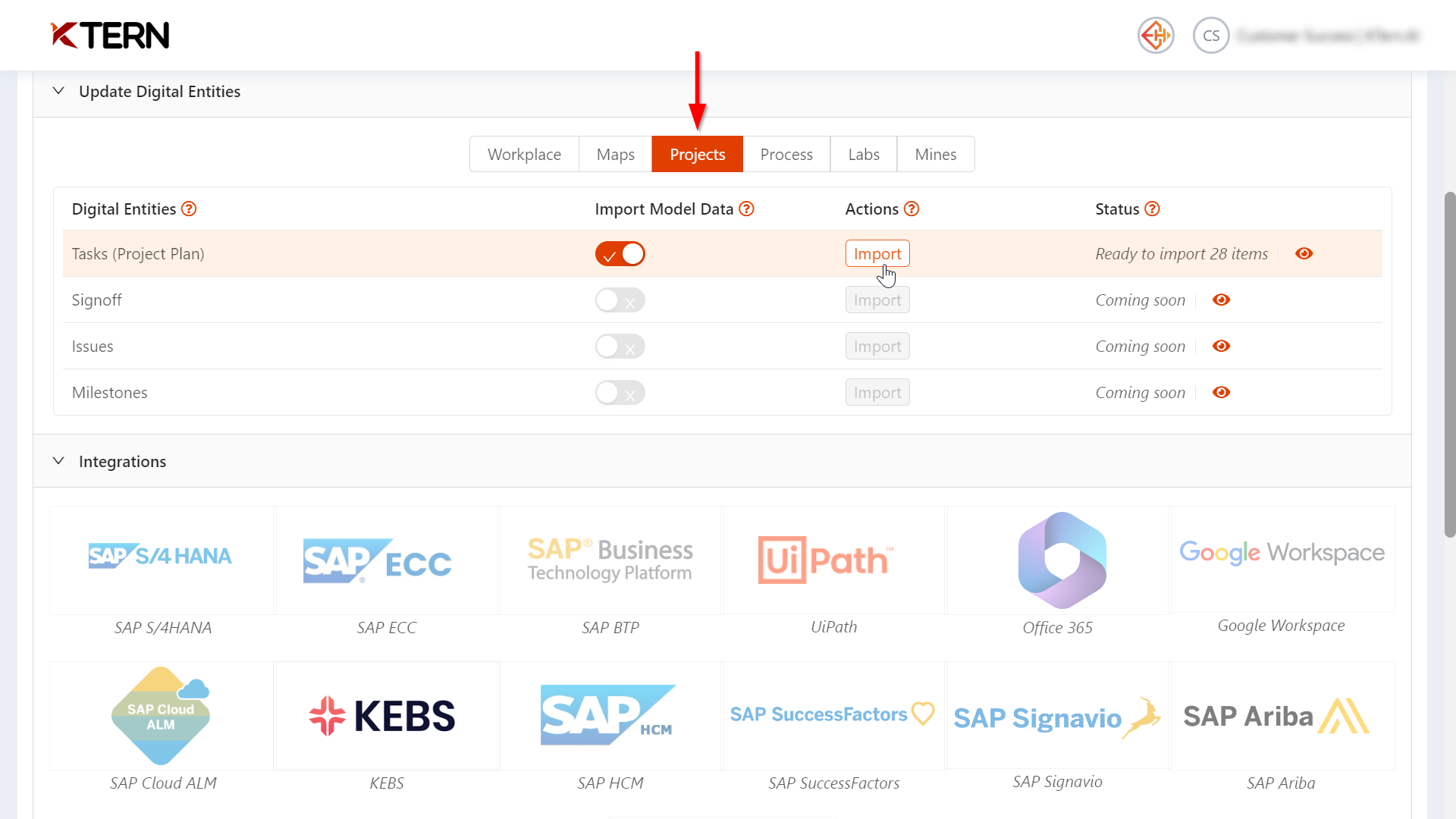Image resolution: width=1456 pixels, height=819 pixels.
Task: Toggle import model data for Issues
Action: click(620, 347)
